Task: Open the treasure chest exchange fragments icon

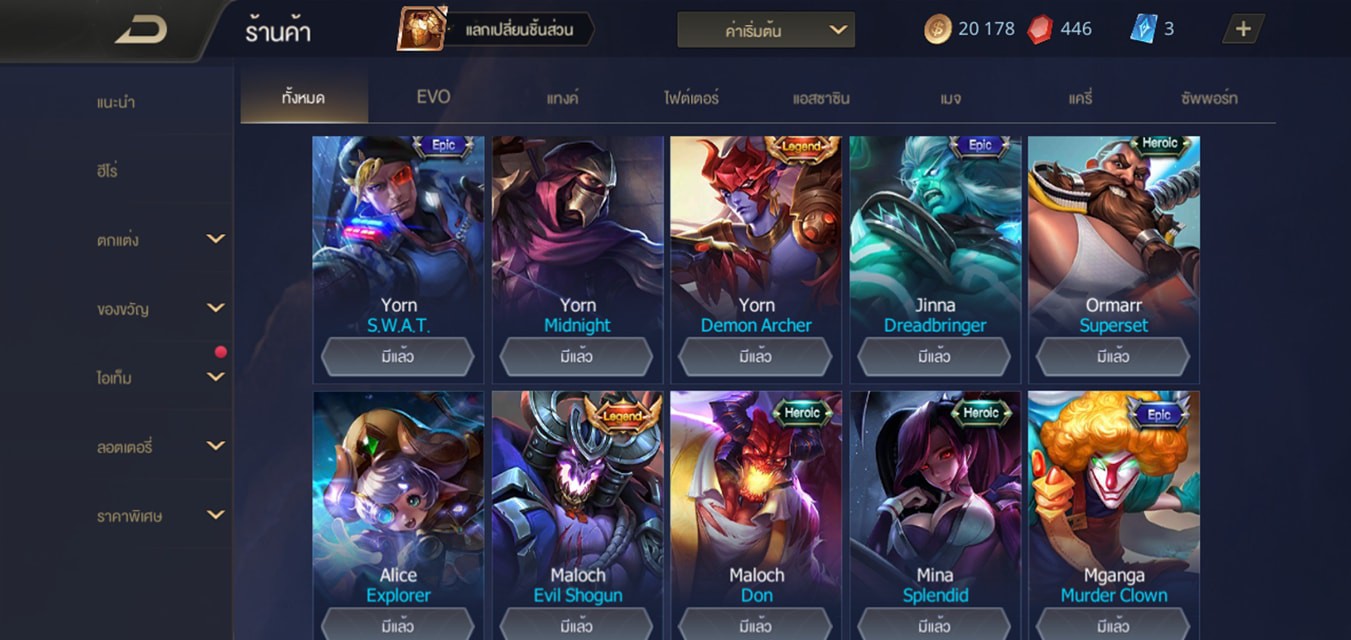Action: click(422, 29)
